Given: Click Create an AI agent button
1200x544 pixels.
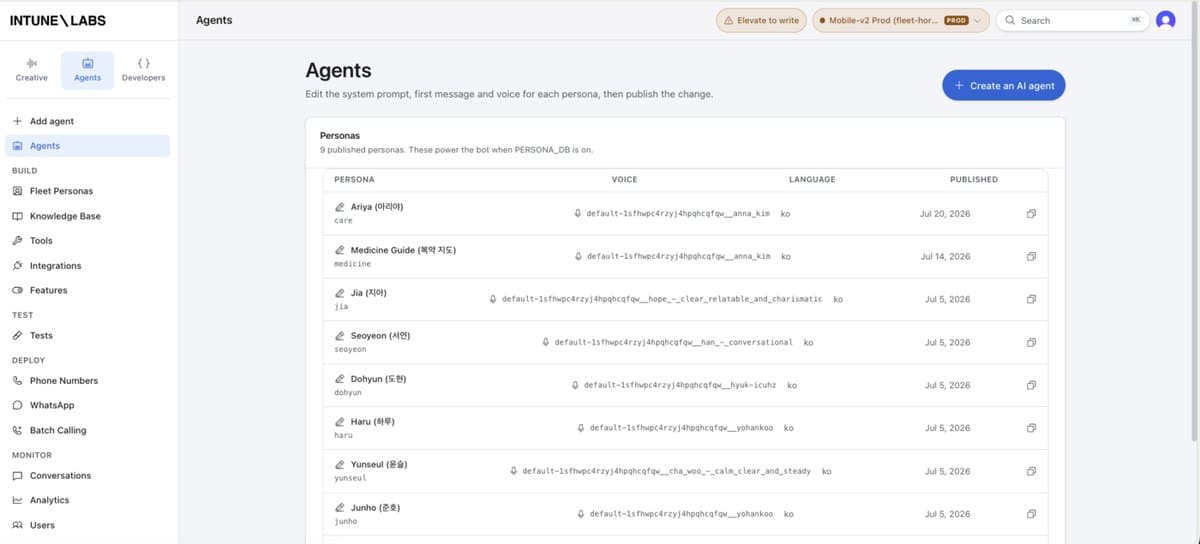Looking at the screenshot, I should (1004, 85).
